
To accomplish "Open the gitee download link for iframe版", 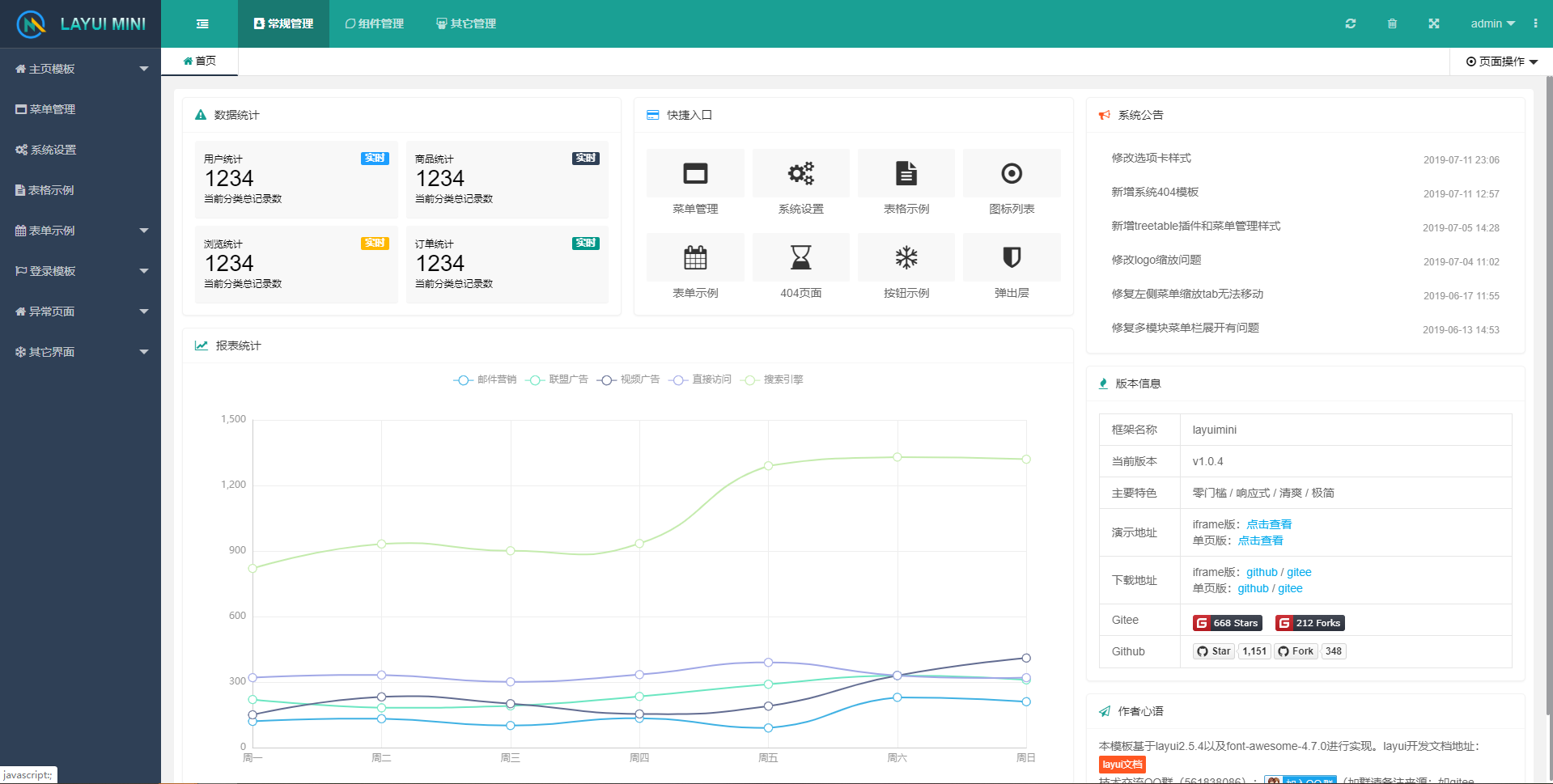I will coord(1298,572).
